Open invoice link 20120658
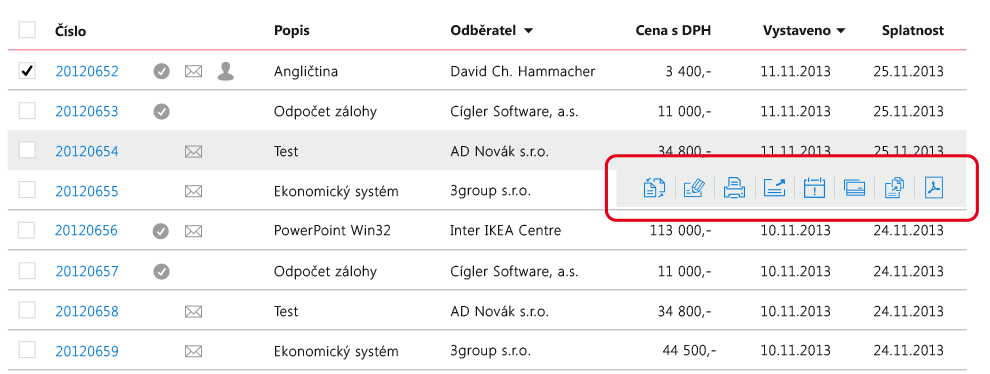Viewport: 990px width, 374px height. [x=86, y=311]
